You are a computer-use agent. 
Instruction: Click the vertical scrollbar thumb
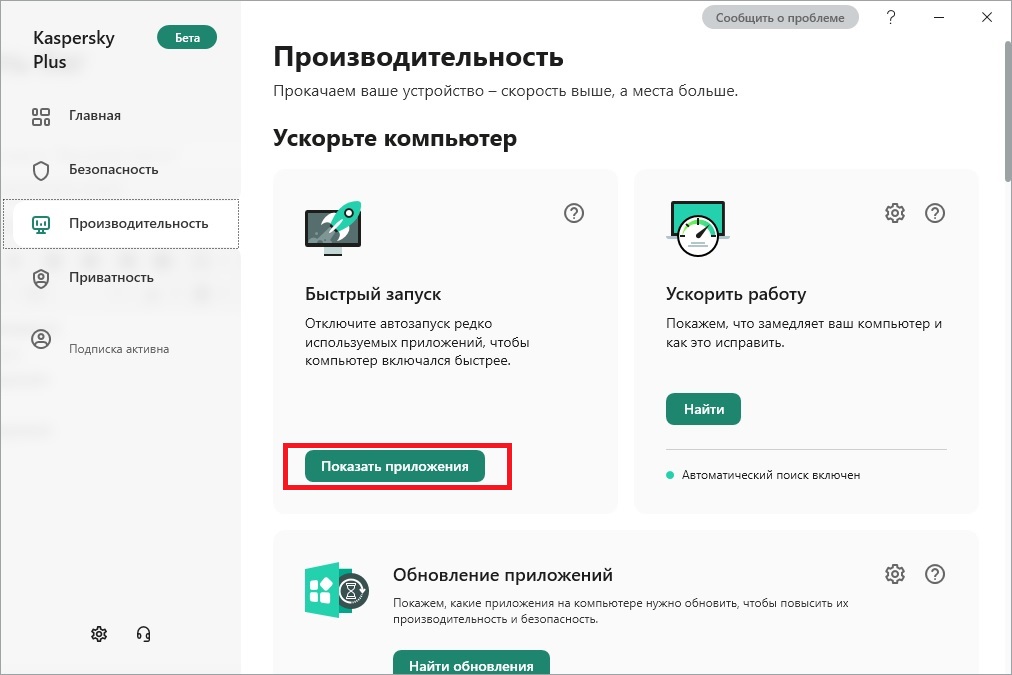click(x=1008, y=111)
